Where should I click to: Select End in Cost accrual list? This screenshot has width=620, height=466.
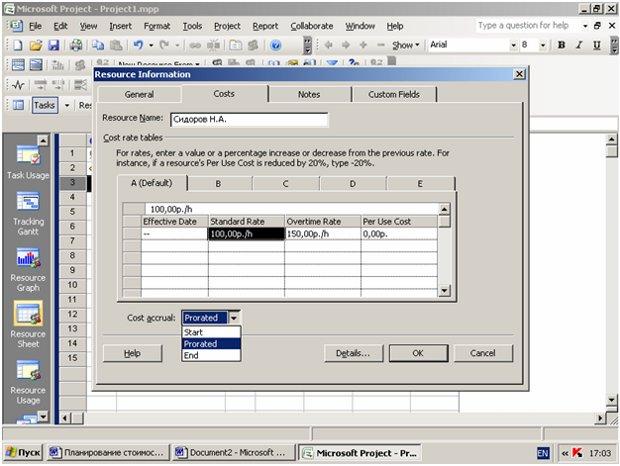(x=211, y=355)
